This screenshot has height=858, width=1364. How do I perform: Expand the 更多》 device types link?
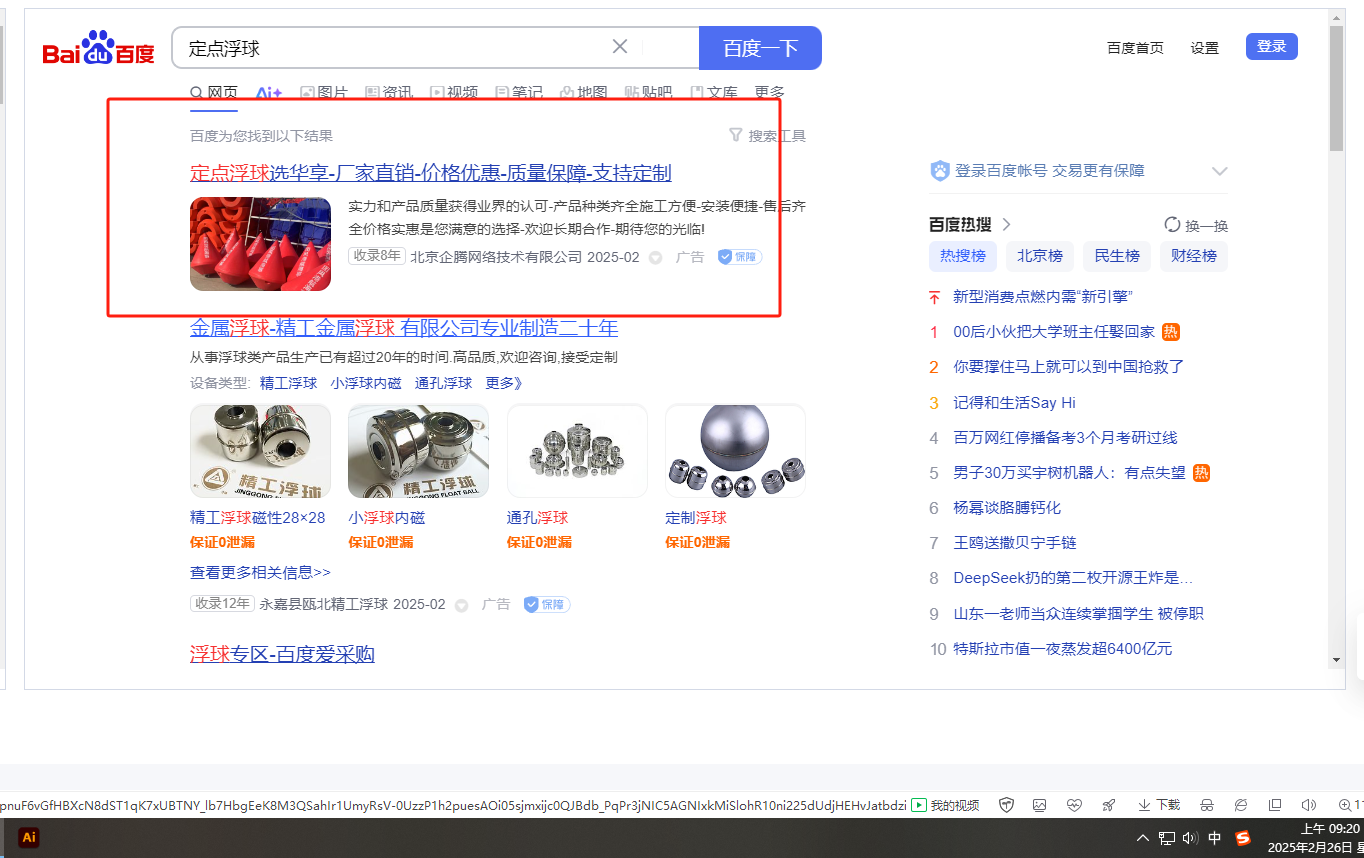click(x=504, y=383)
